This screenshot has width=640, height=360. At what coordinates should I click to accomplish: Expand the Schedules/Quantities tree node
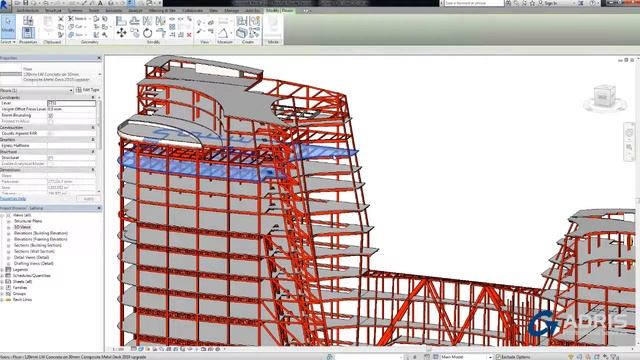click(x=2, y=276)
